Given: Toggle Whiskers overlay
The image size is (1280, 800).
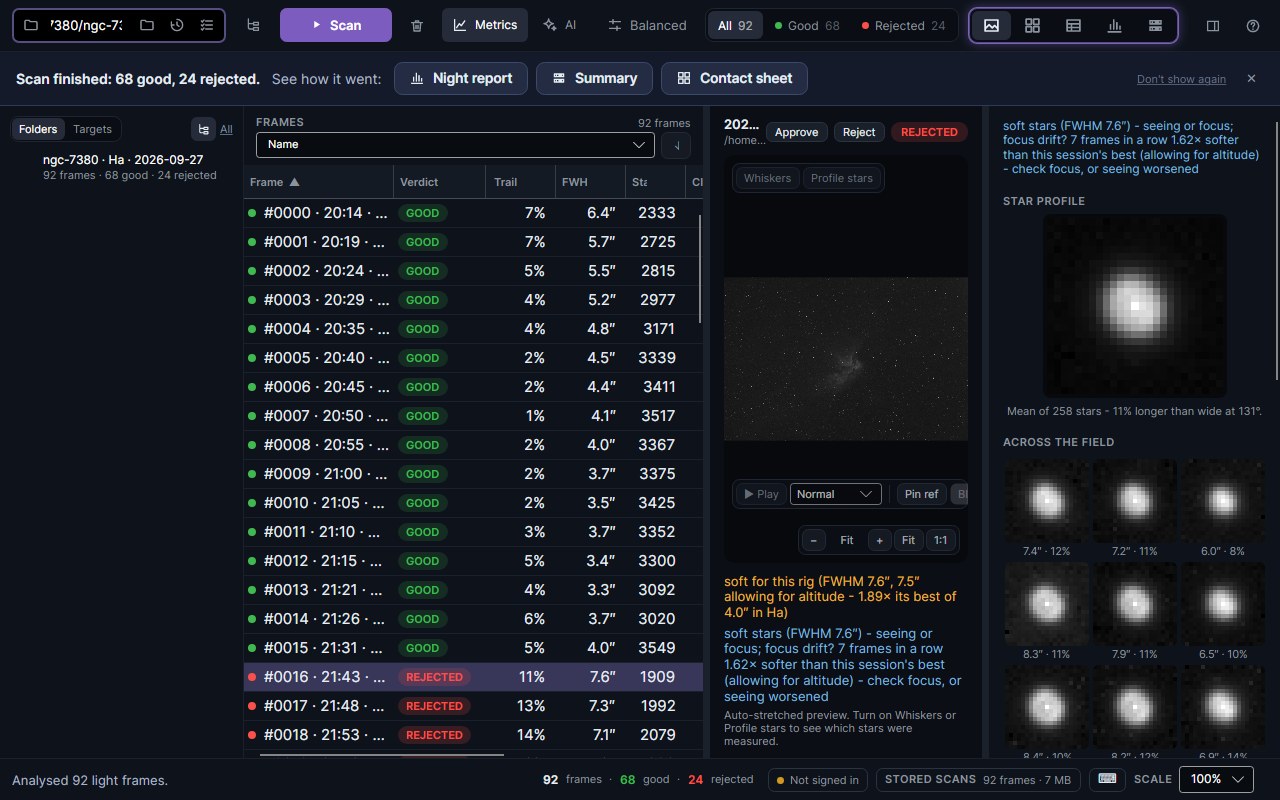Looking at the screenshot, I should pyautogui.click(x=767, y=178).
